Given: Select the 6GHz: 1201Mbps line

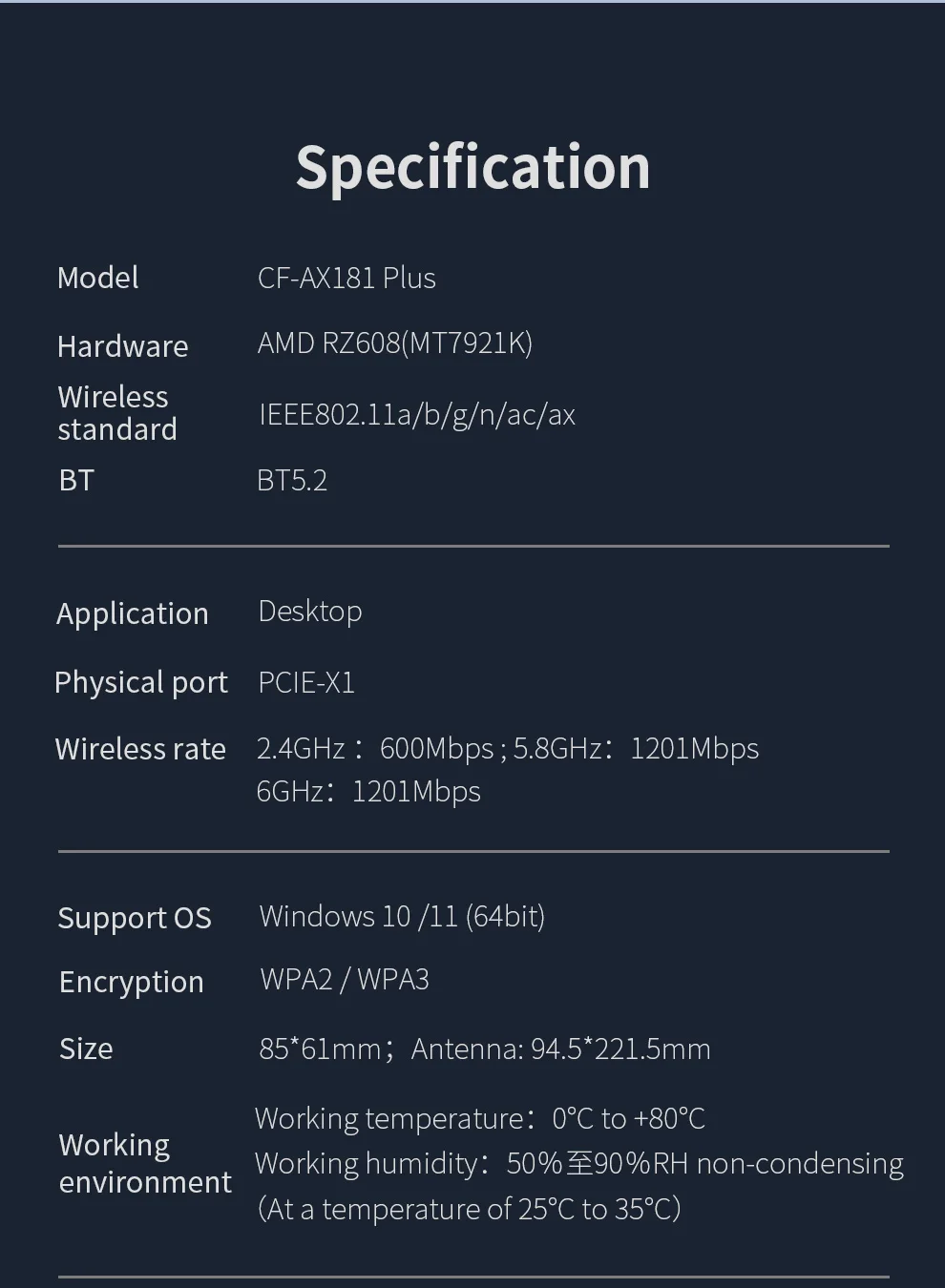Looking at the screenshot, I should [368, 791].
